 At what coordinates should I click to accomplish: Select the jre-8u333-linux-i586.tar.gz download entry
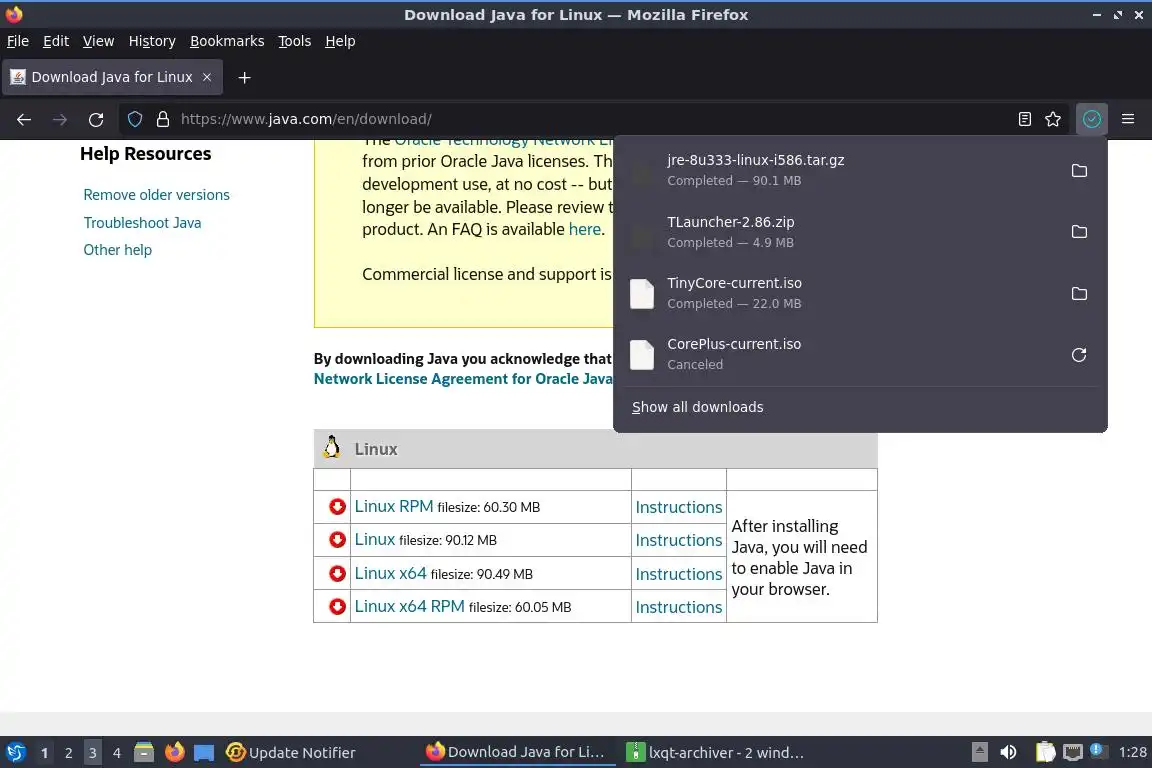click(838, 171)
